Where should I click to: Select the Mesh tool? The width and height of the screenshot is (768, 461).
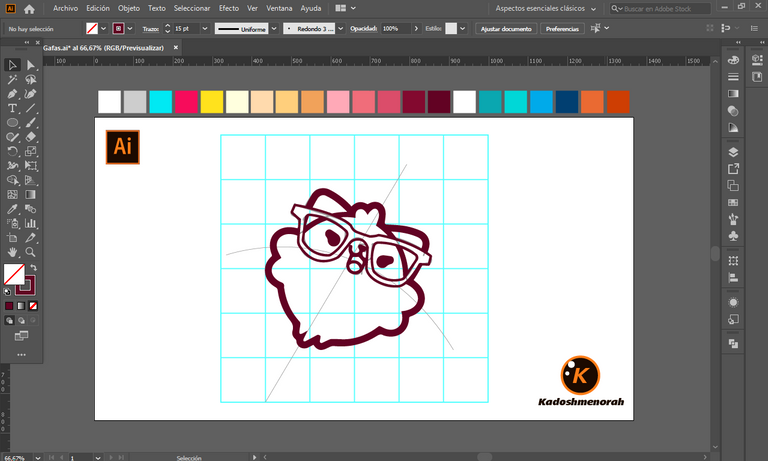click(12, 194)
